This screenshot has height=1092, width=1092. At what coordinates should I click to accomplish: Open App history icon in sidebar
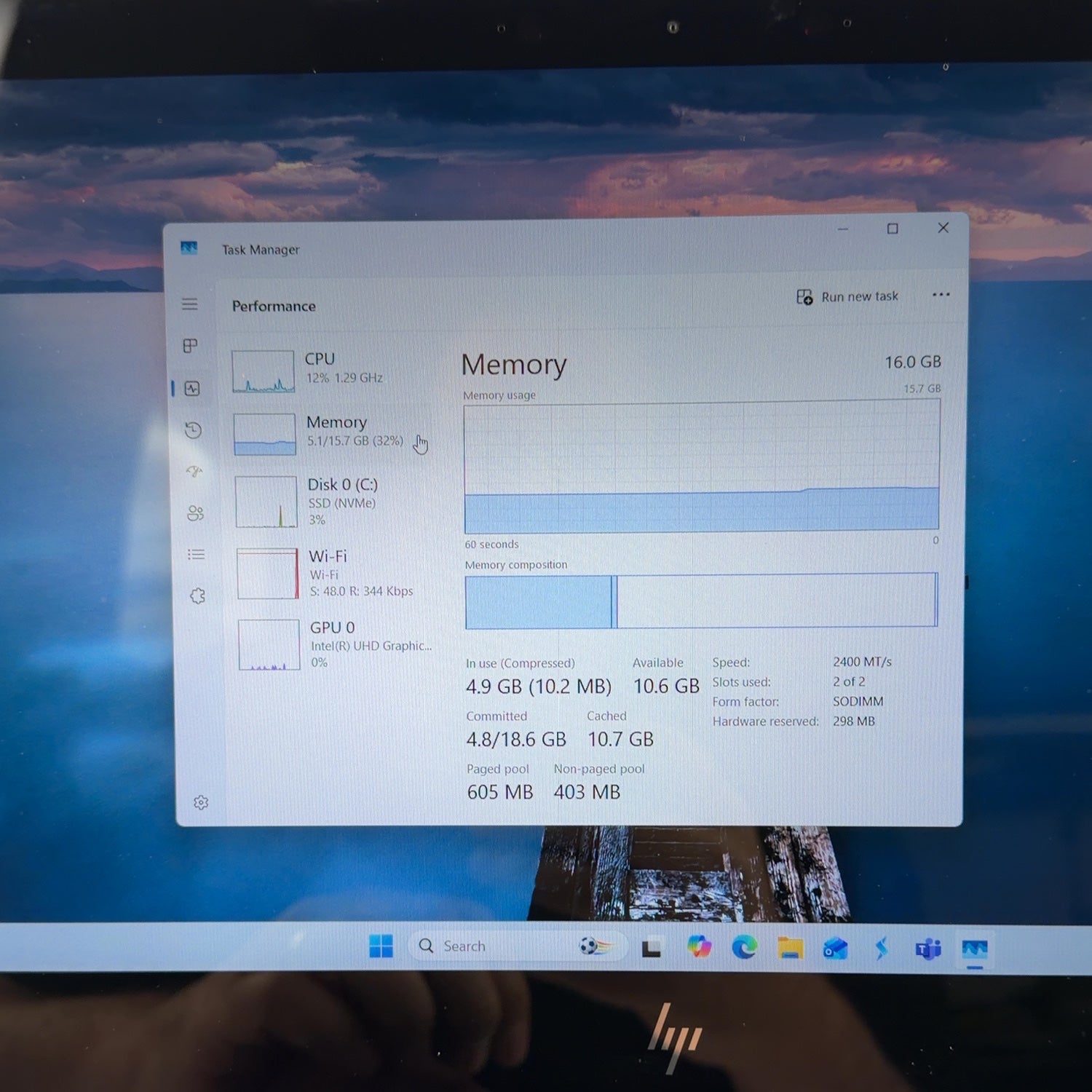(x=193, y=430)
